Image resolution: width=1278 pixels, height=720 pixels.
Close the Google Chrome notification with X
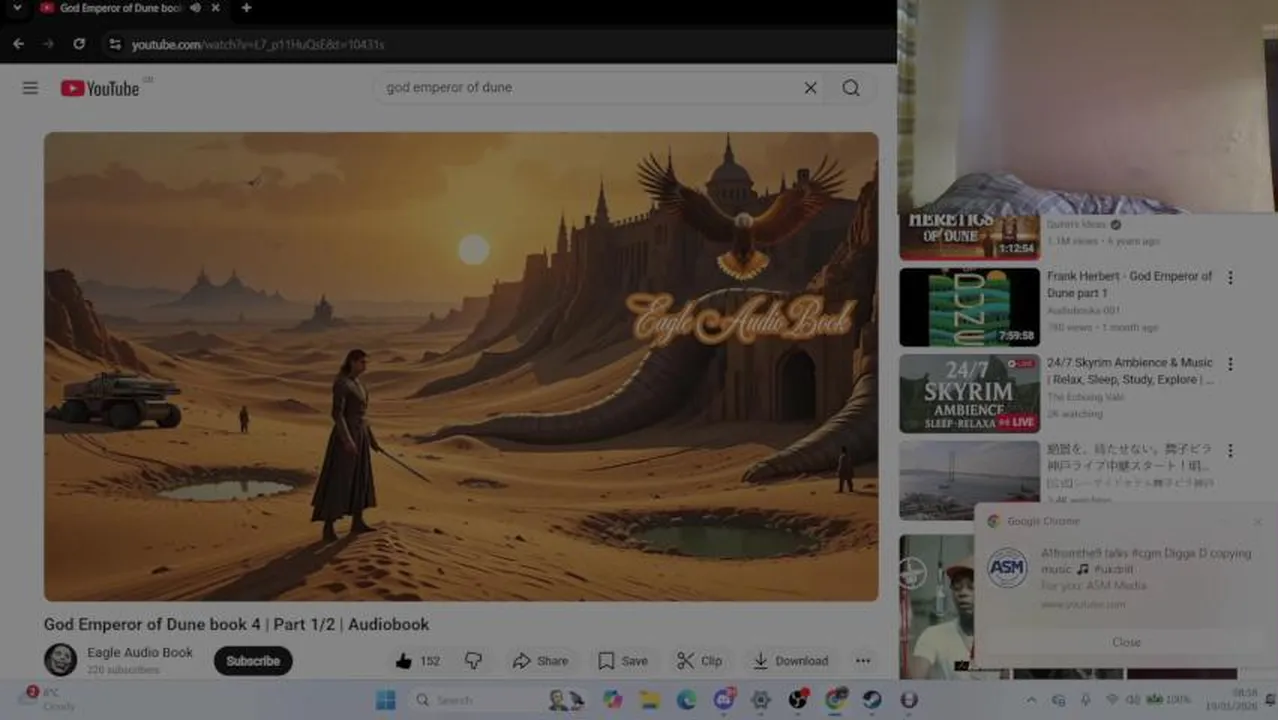pyautogui.click(x=1257, y=521)
